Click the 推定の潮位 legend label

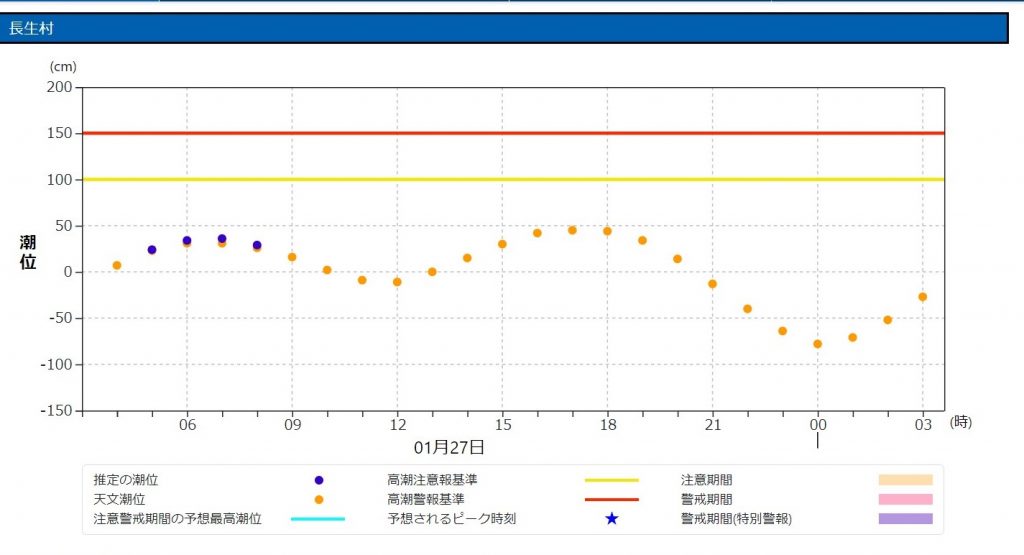[x=125, y=480]
